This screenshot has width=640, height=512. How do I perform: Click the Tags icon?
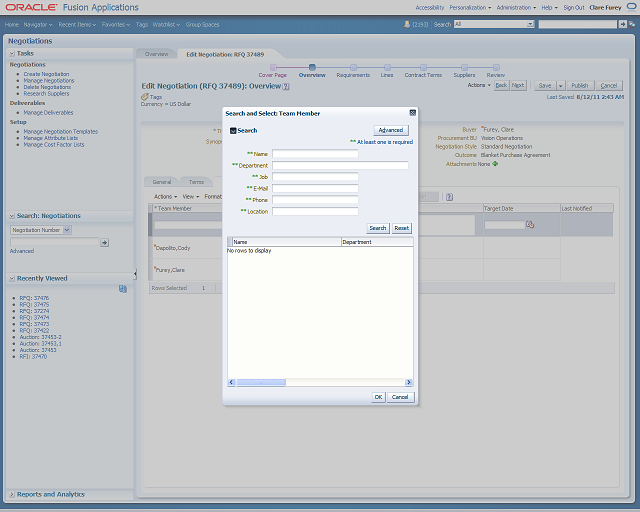144,97
